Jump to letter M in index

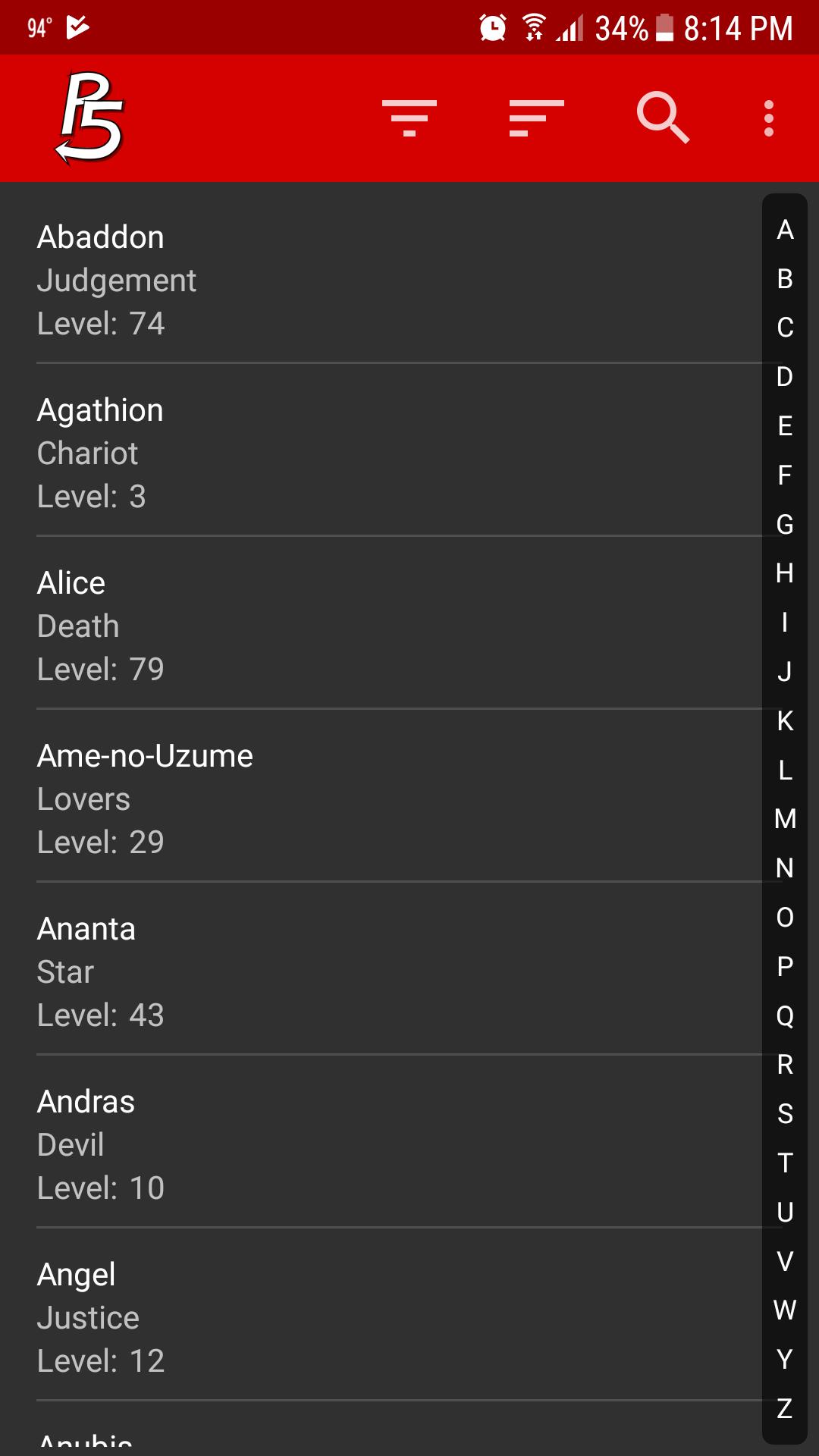click(x=785, y=819)
